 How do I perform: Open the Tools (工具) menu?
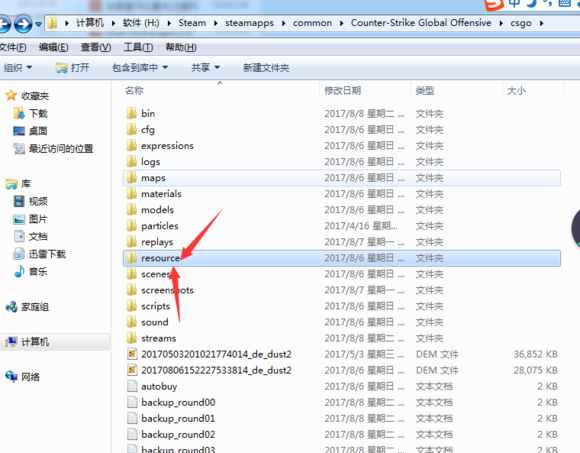tap(138, 47)
